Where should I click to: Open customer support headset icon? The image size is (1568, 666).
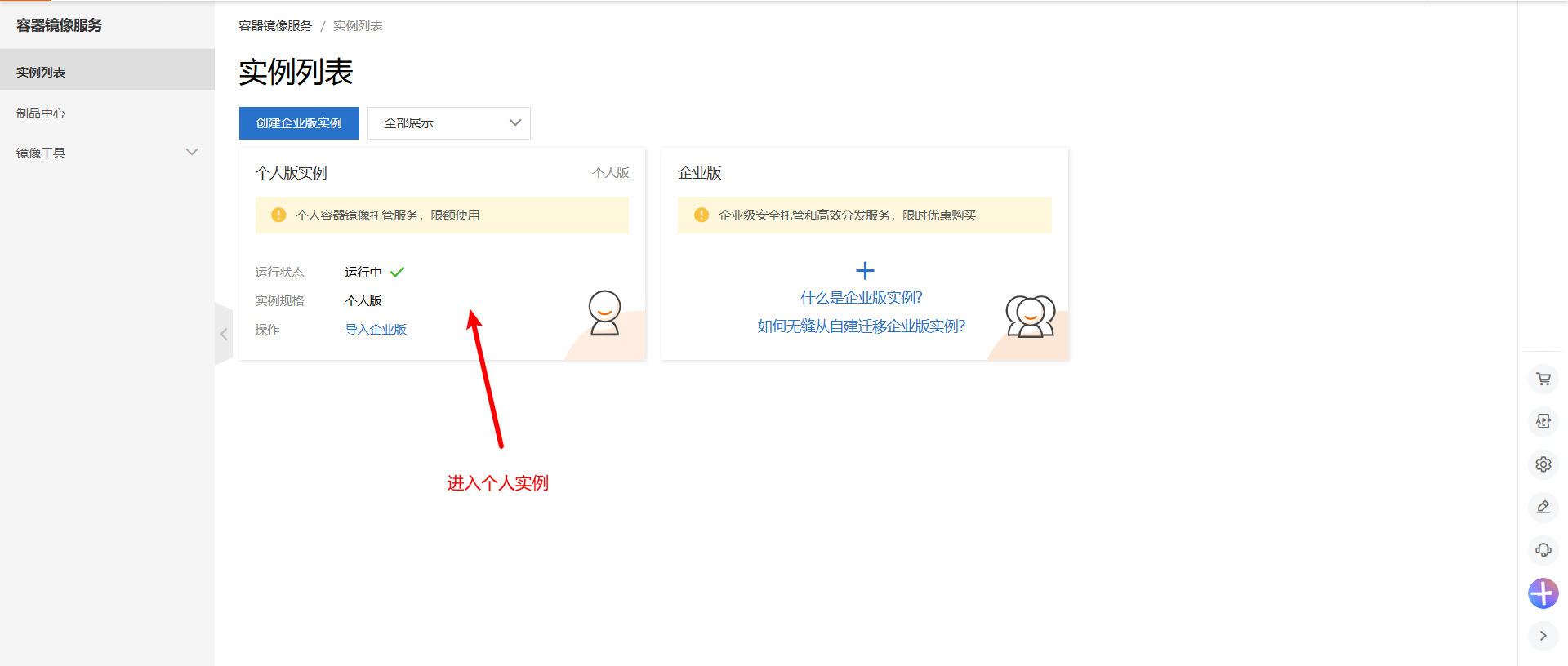coord(1543,550)
